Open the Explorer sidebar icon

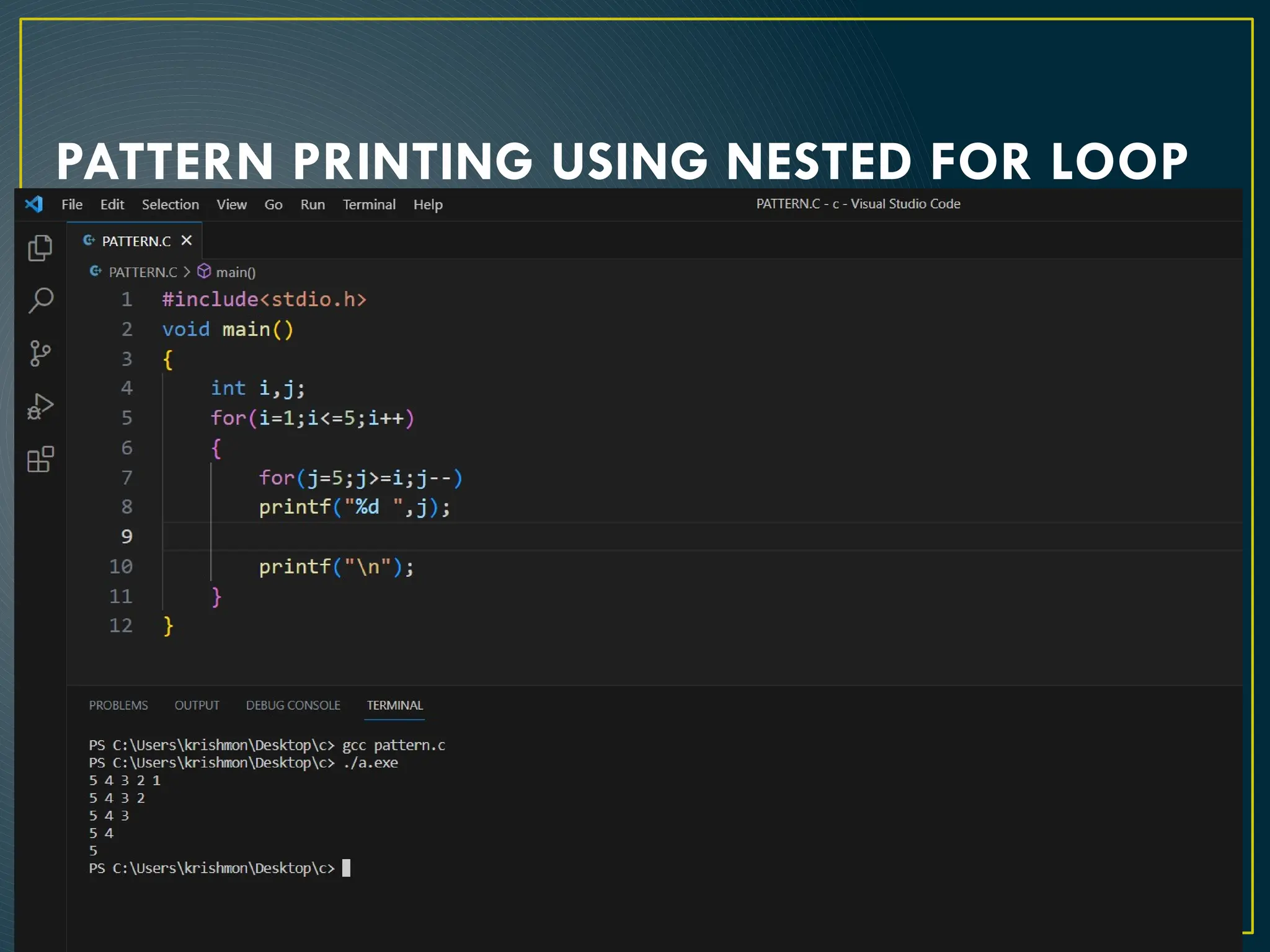tap(40, 248)
